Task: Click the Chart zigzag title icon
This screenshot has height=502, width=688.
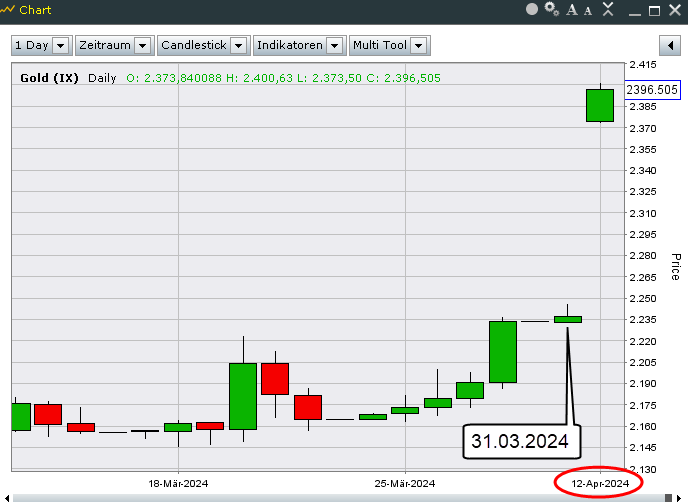Action: (x=7, y=10)
